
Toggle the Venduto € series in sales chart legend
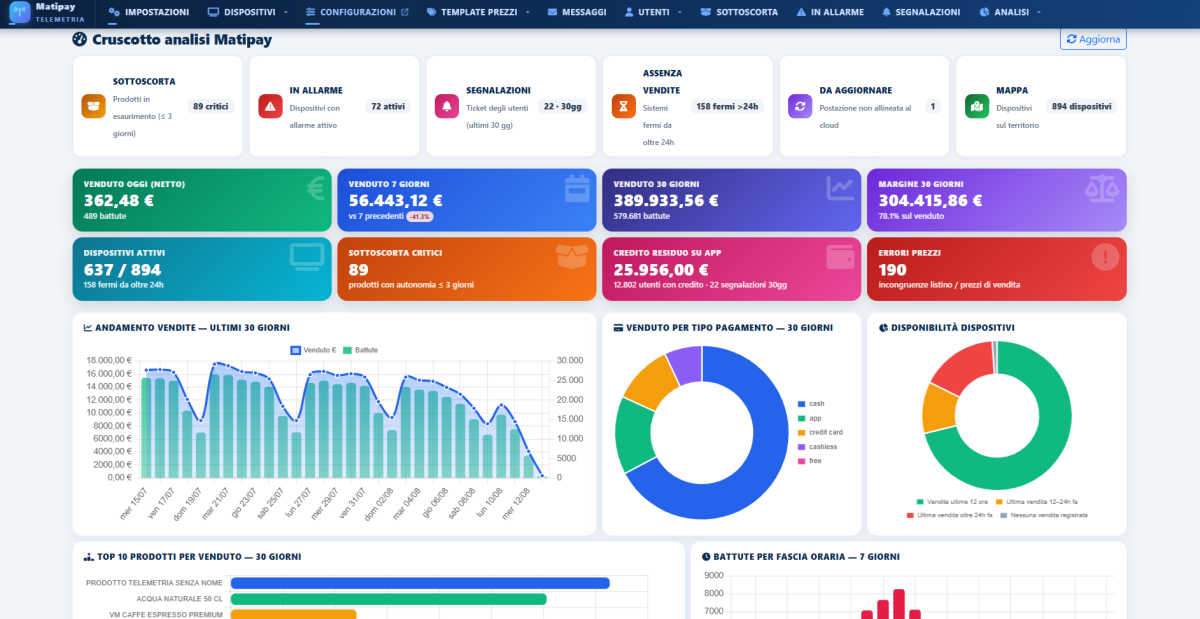312,350
